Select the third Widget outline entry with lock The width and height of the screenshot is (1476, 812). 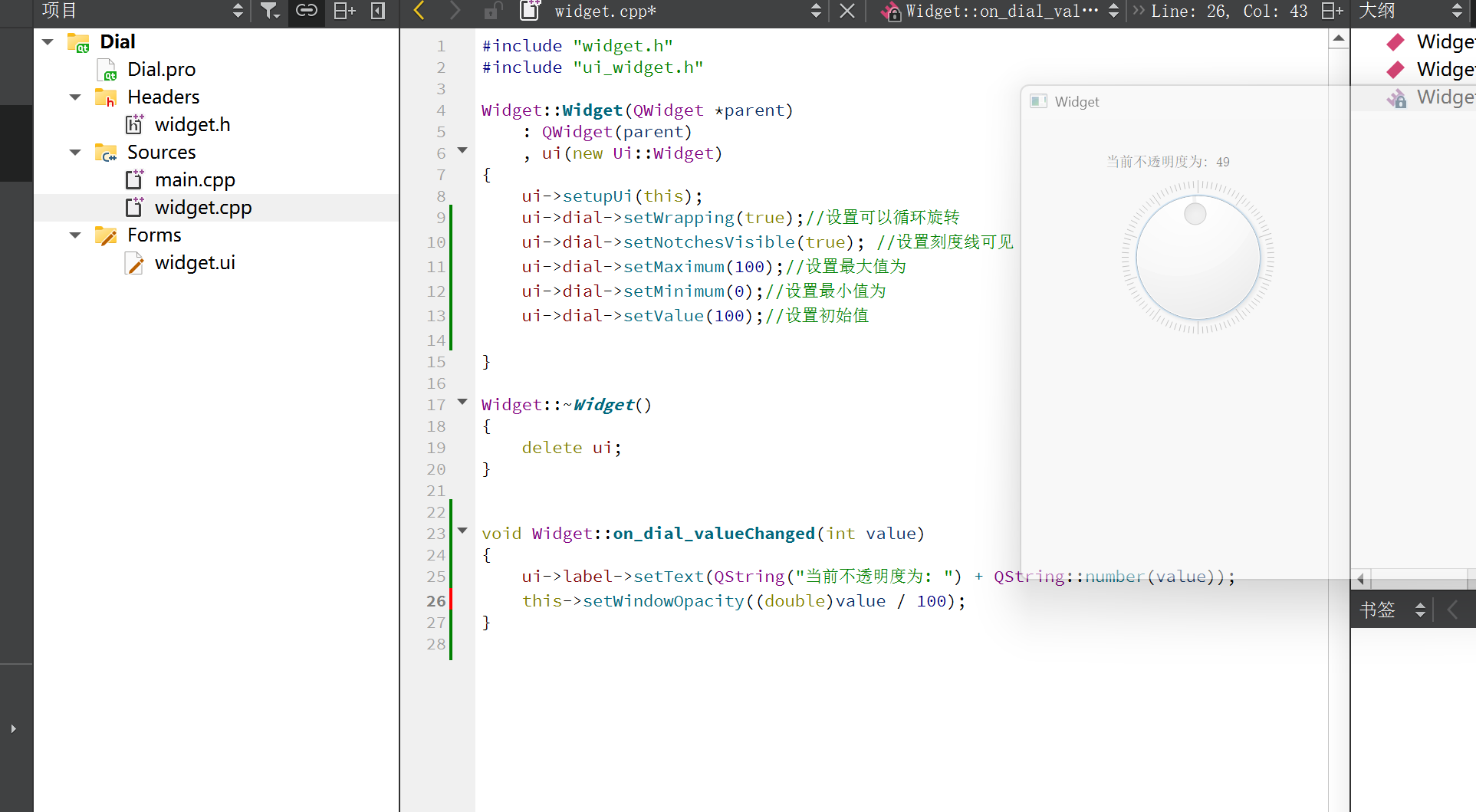tap(1445, 97)
